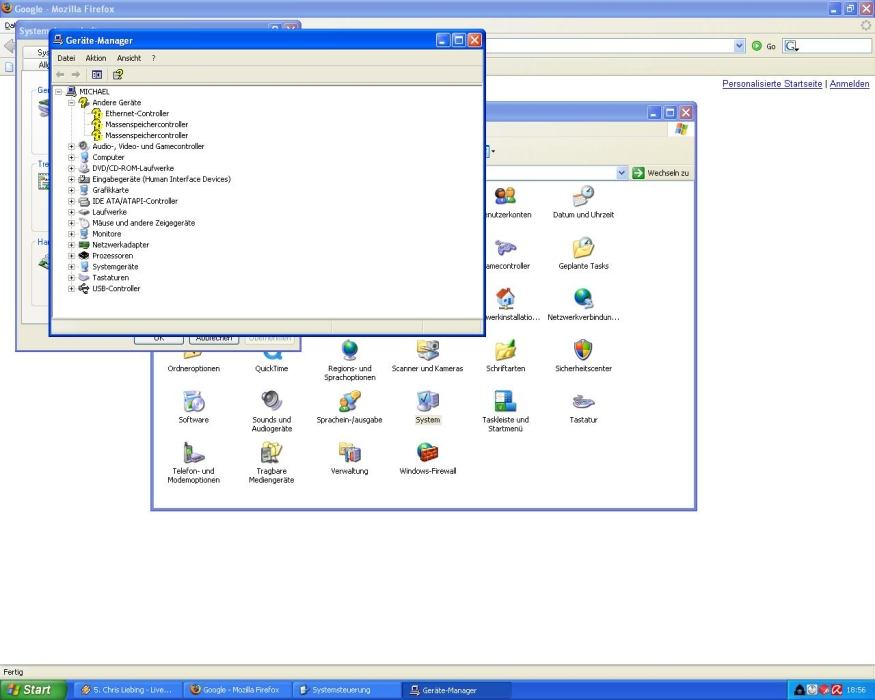Click the properties view icon in Geräte-Manager toolbar
The image size is (875, 700).
coord(97,74)
